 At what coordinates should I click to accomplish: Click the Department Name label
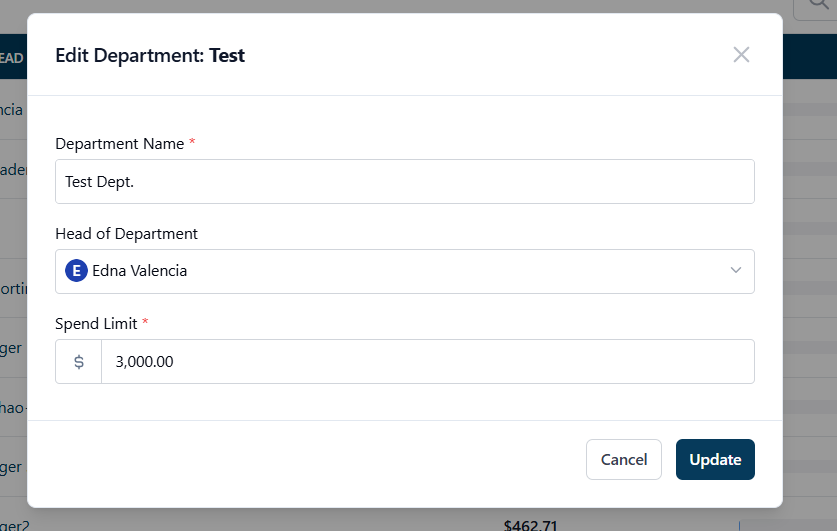click(x=120, y=144)
